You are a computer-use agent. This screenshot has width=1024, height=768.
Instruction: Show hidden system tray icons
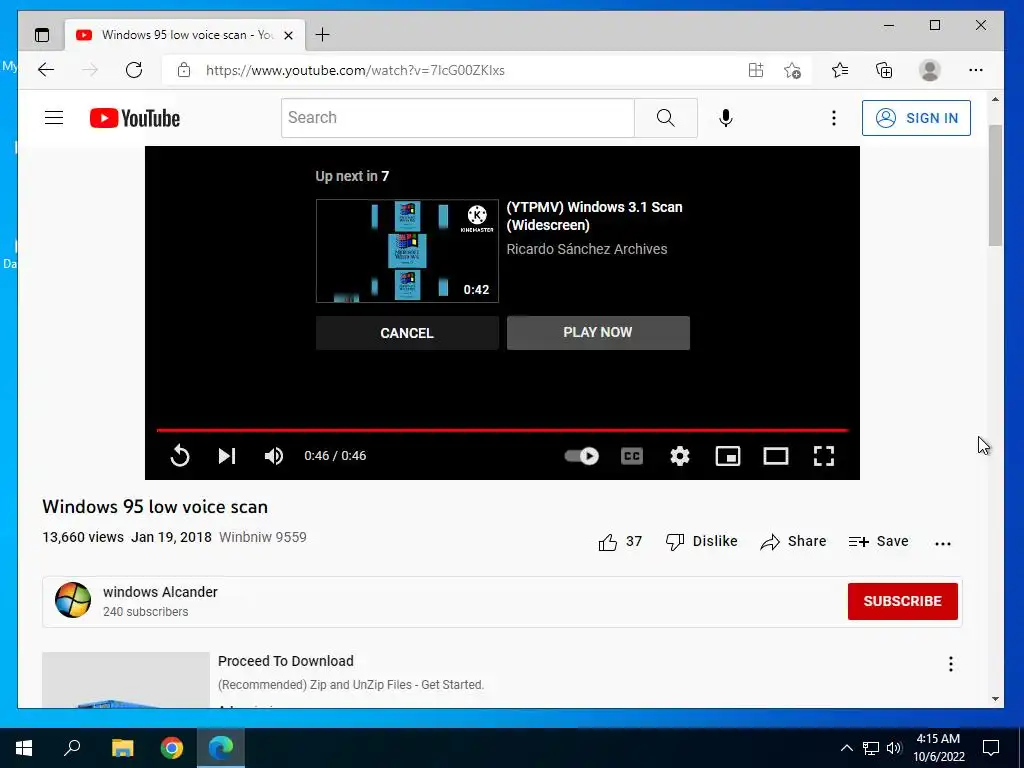point(846,748)
